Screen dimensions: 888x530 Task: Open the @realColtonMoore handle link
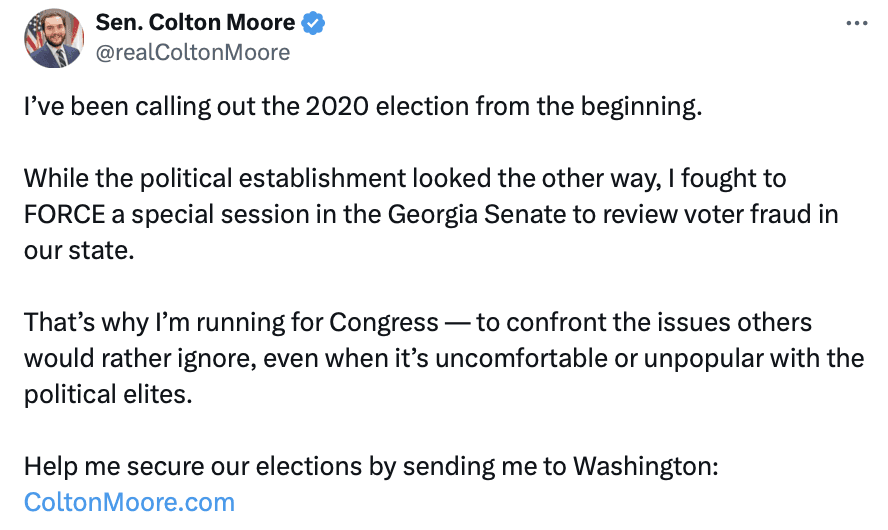click(193, 52)
